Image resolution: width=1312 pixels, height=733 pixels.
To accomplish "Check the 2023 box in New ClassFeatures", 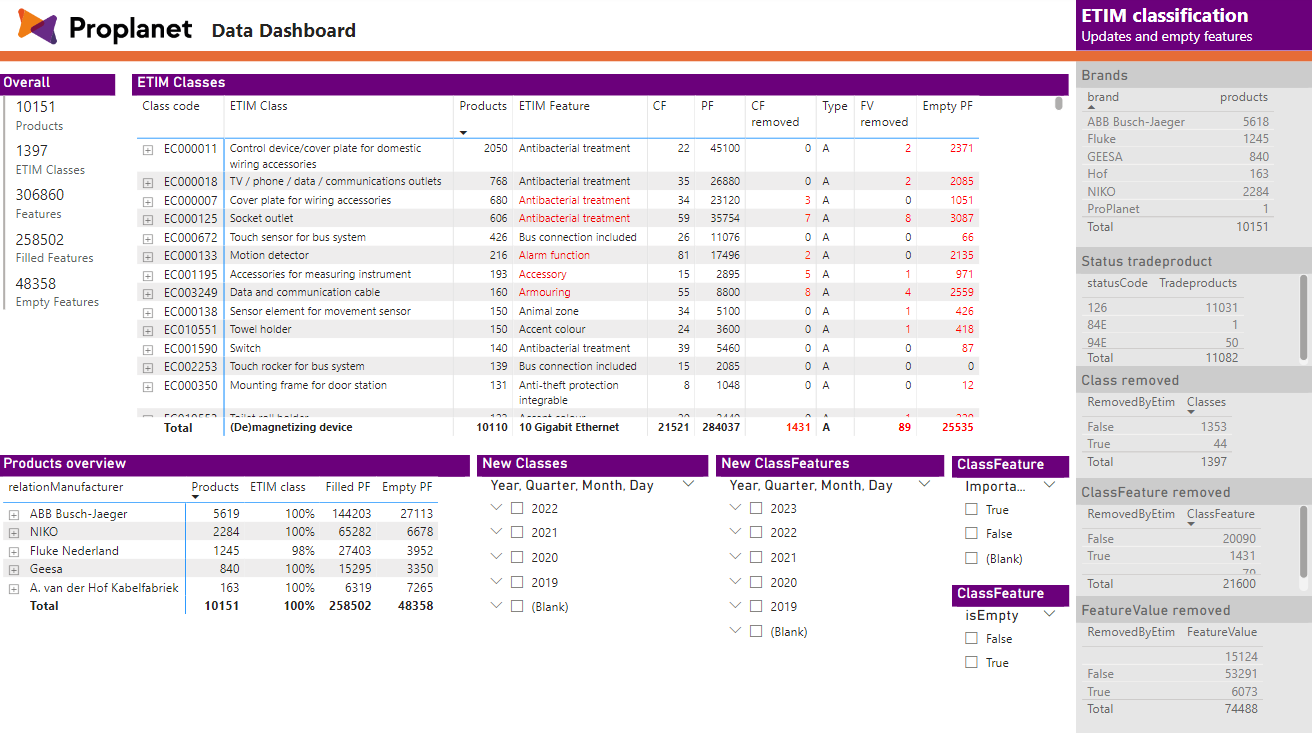I will coord(756,508).
